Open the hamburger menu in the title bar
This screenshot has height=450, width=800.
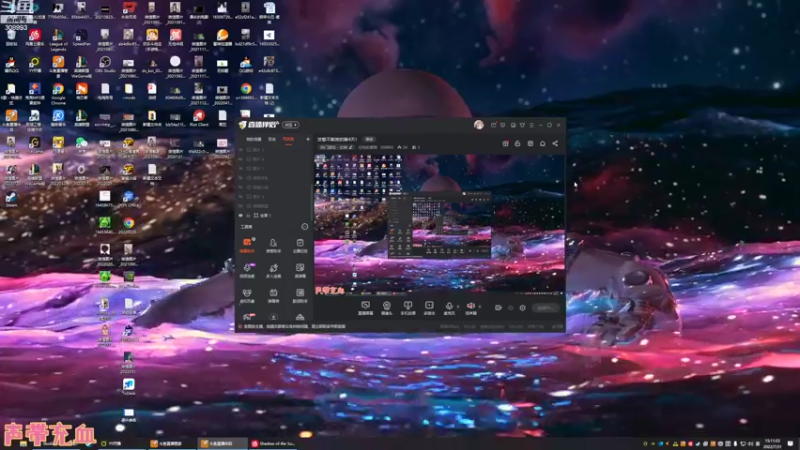532,125
